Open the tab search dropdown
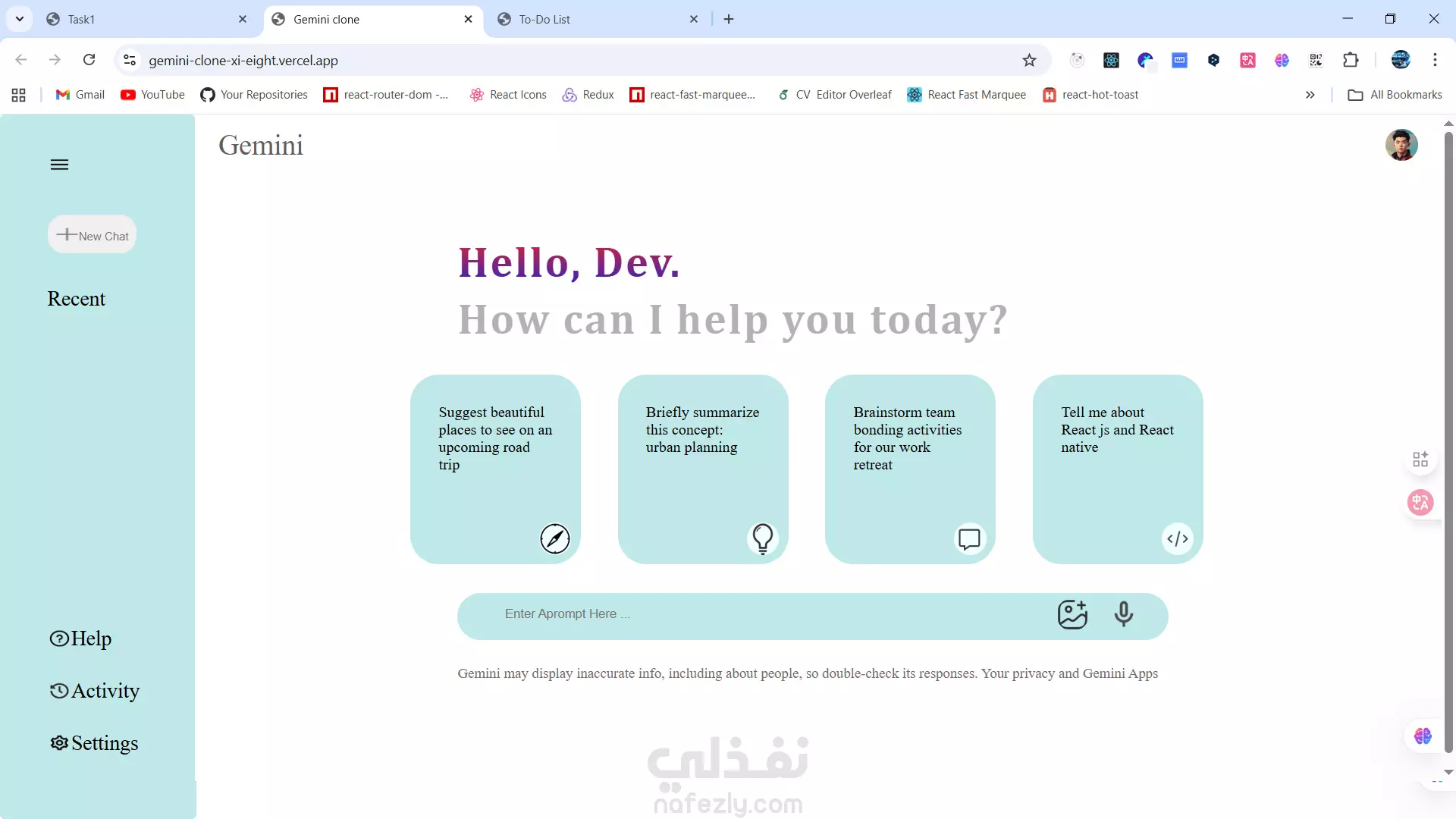Image resolution: width=1456 pixels, height=819 pixels. click(20, 19)
